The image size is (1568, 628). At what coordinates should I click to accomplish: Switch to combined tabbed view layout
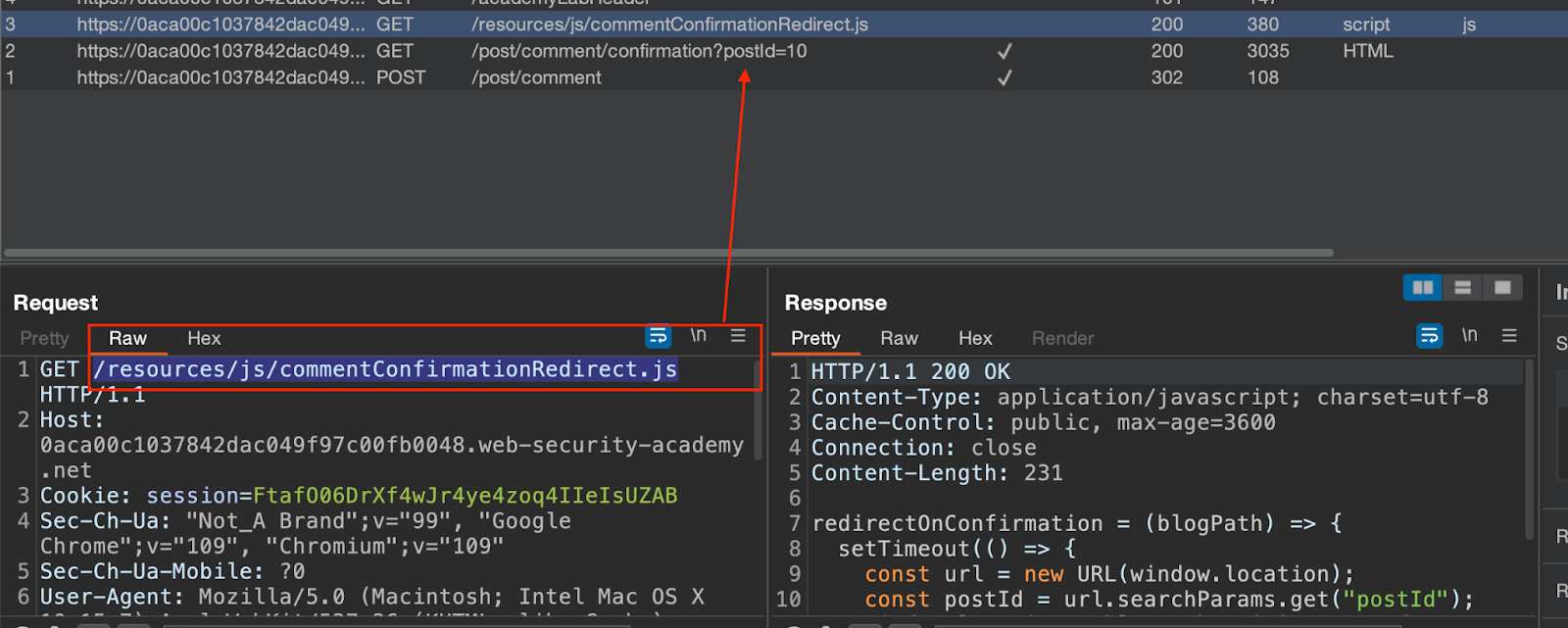click(x=1502, y=287)
